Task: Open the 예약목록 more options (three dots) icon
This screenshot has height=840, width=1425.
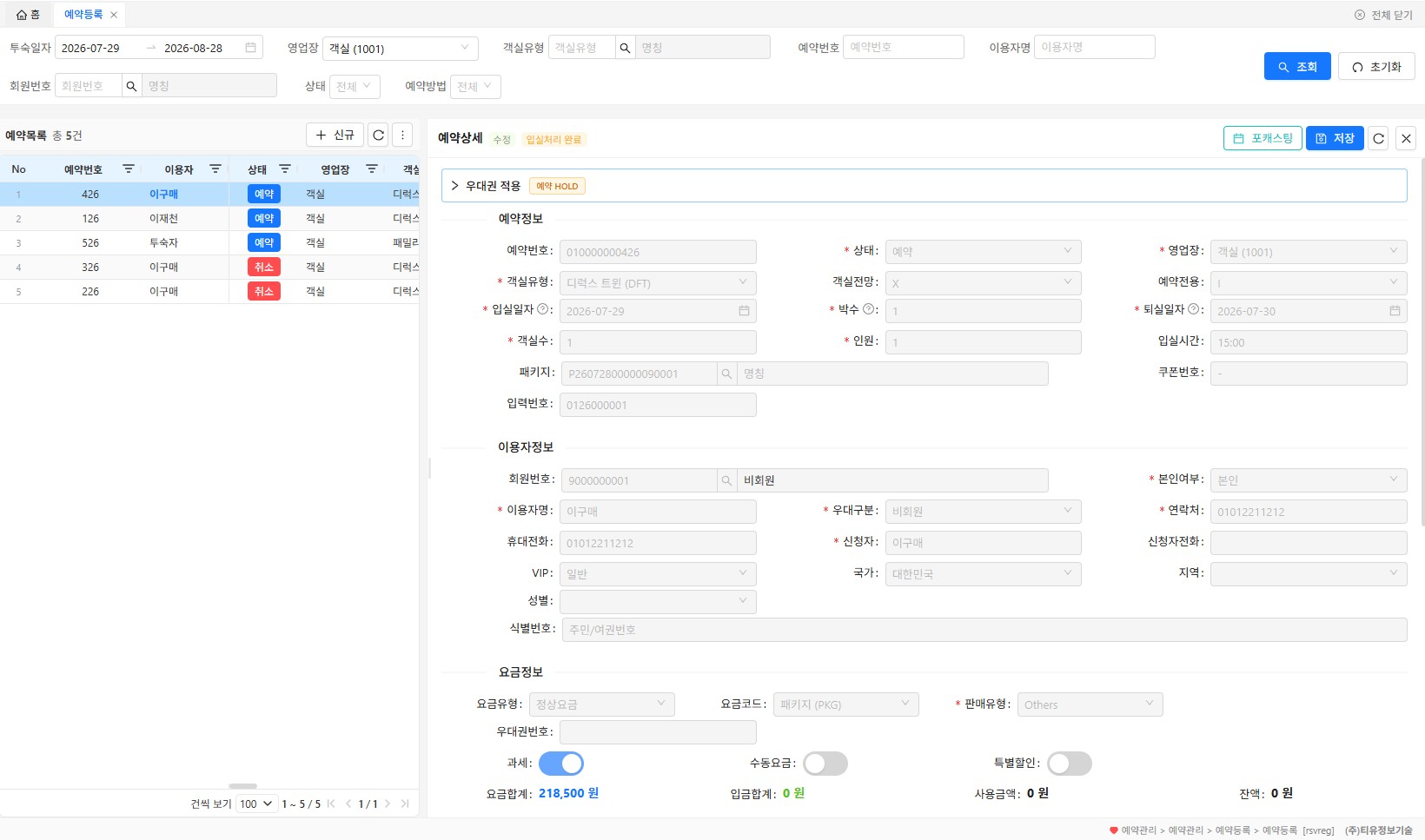Action: (x=402, y=135)
